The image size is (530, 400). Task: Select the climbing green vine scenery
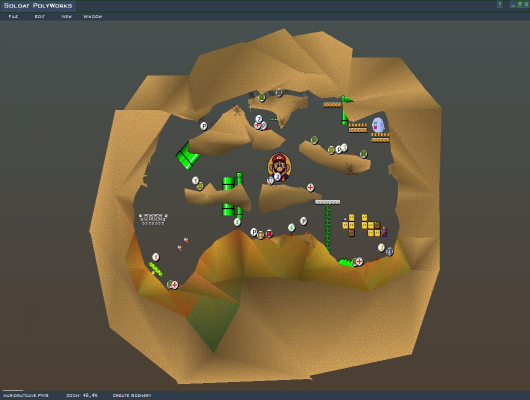click(327, 227)
